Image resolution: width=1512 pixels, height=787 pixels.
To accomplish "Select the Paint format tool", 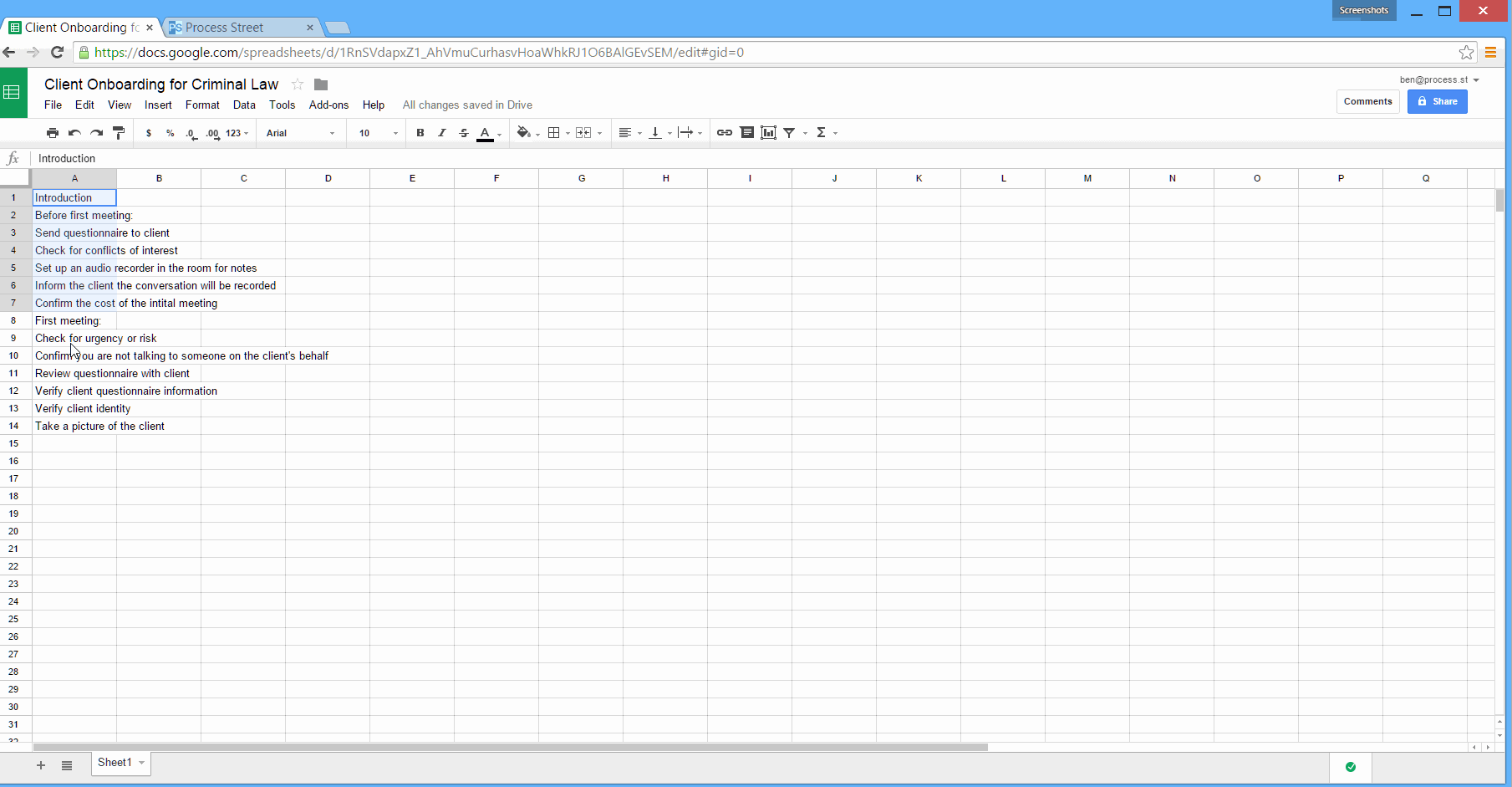I will click(x=119, y=133).
